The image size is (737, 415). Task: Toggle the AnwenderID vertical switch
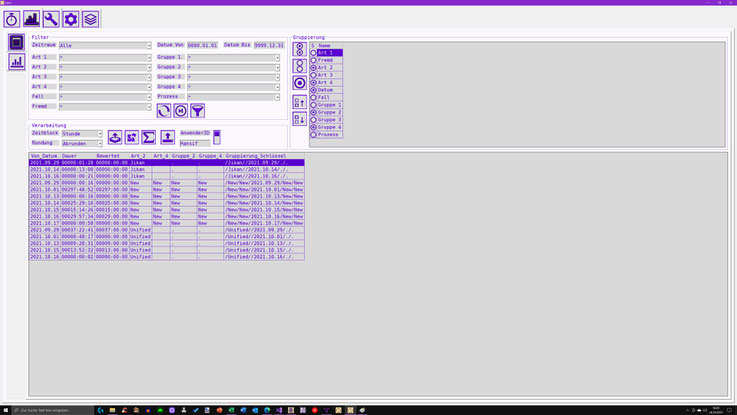coord(217,137)
